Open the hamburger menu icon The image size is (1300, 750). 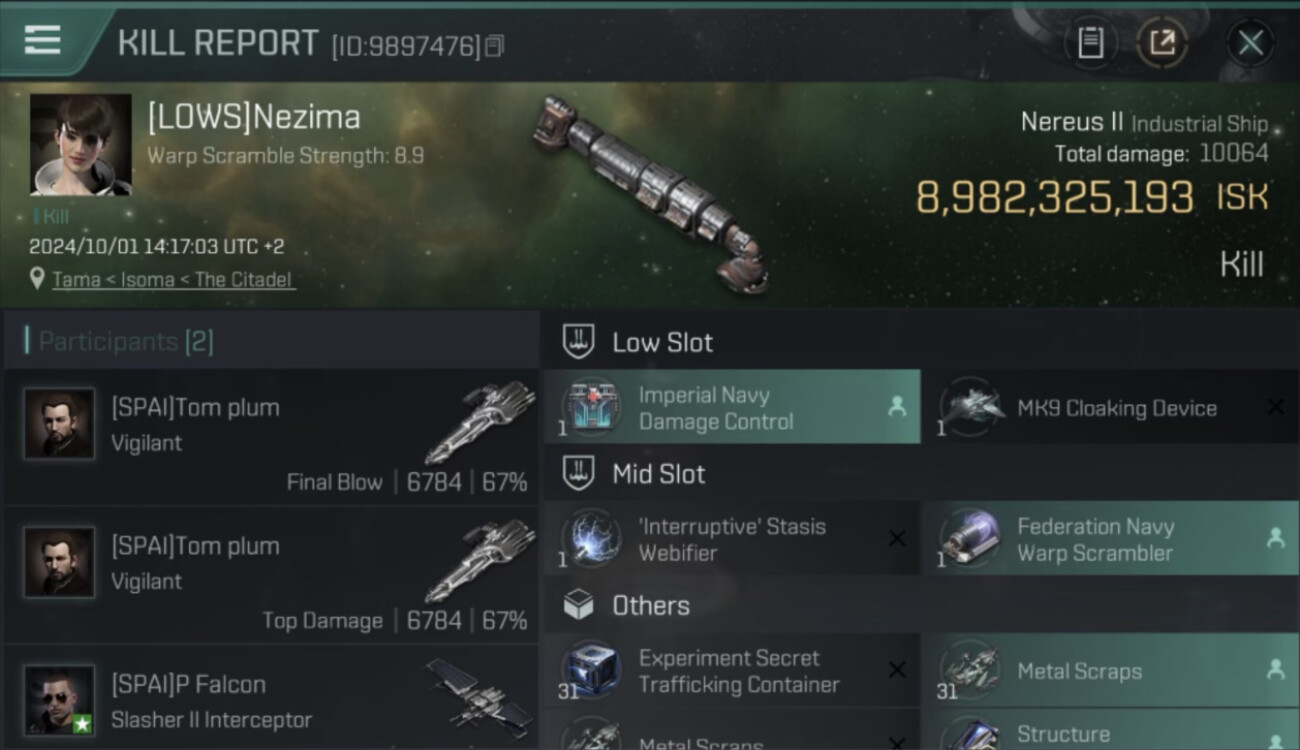tap(42, 40)
